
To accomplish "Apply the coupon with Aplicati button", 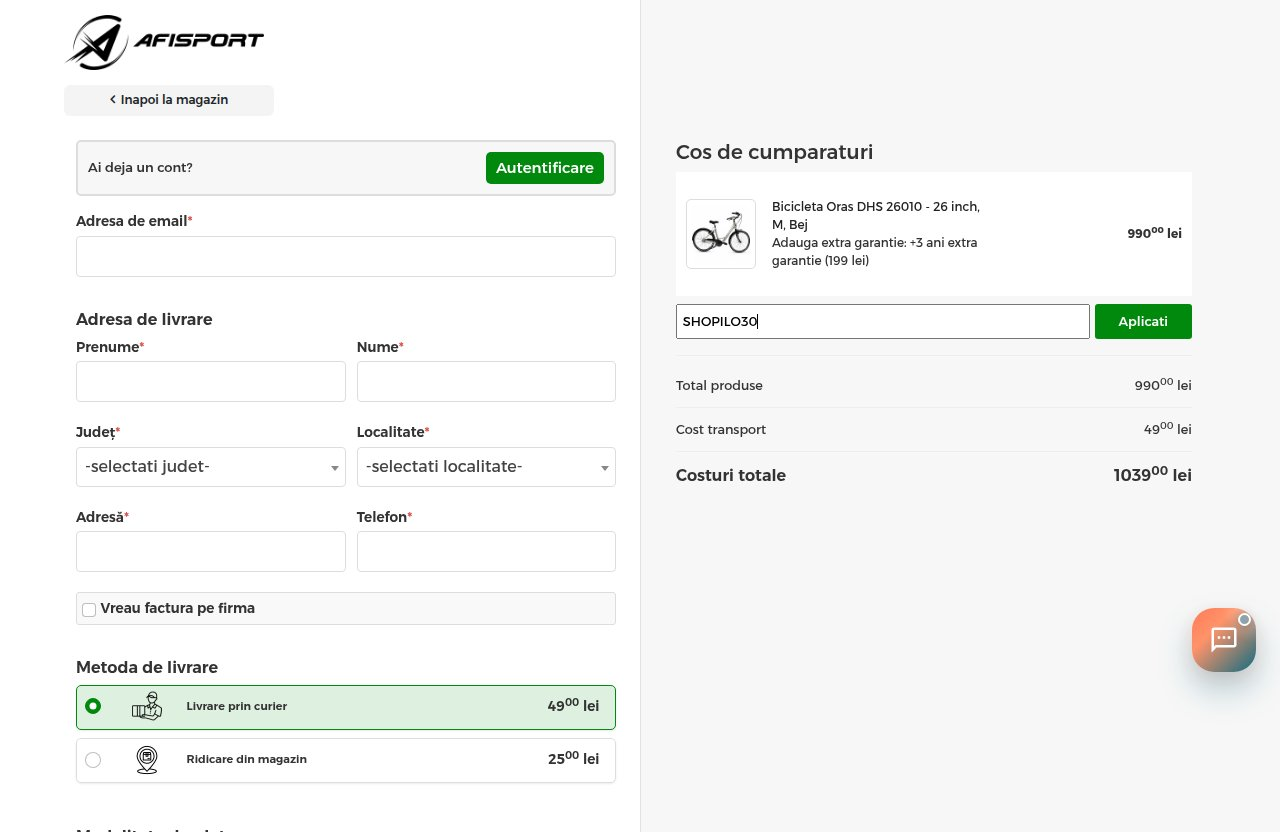I will [x=1143, y=322].
